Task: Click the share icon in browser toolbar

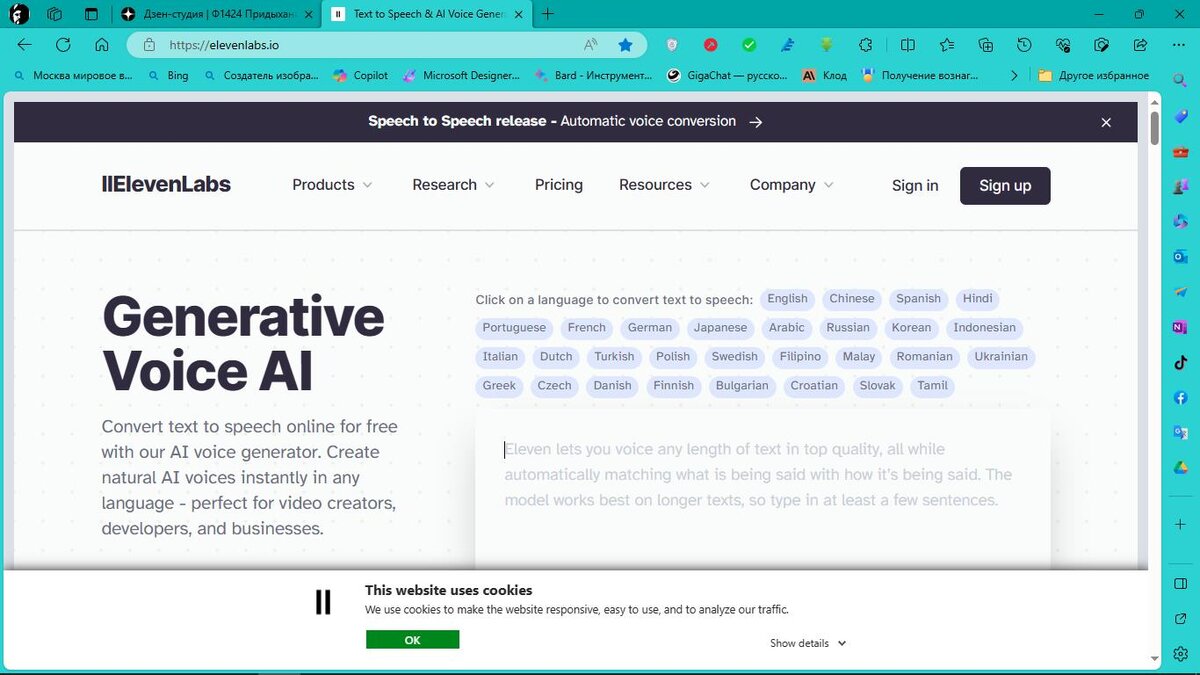Action: (1140, 45)
